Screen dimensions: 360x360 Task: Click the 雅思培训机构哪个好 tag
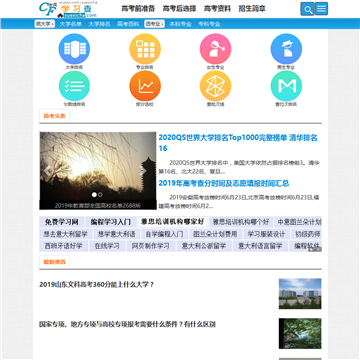pyautogui.click(x=241, y=222)
